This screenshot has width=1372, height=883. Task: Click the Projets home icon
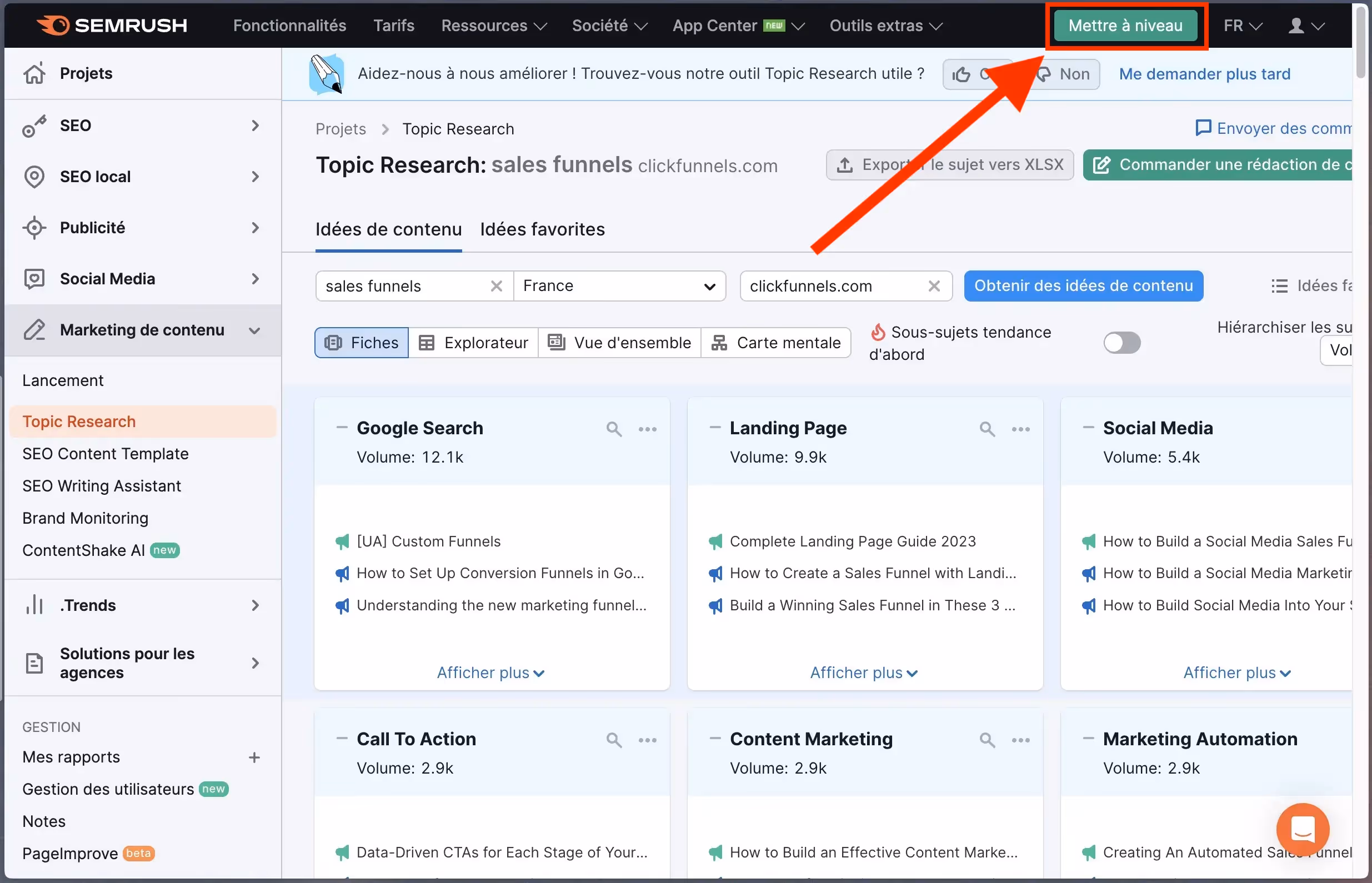pyautogui.click(x=34, y=73)
